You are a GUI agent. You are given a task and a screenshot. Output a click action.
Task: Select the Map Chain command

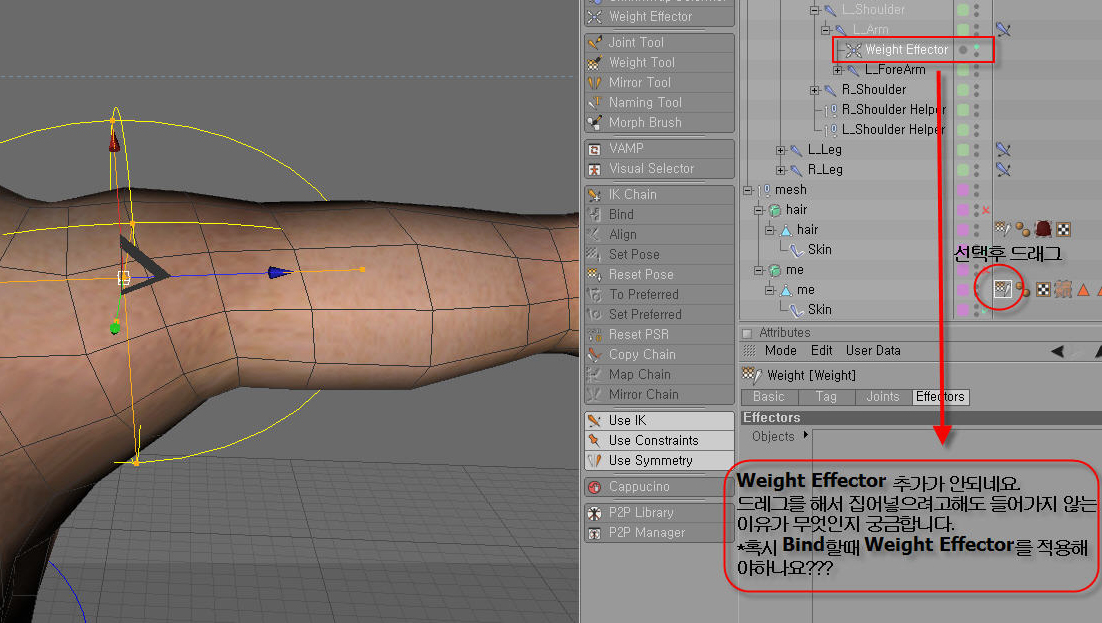(659, 375)
